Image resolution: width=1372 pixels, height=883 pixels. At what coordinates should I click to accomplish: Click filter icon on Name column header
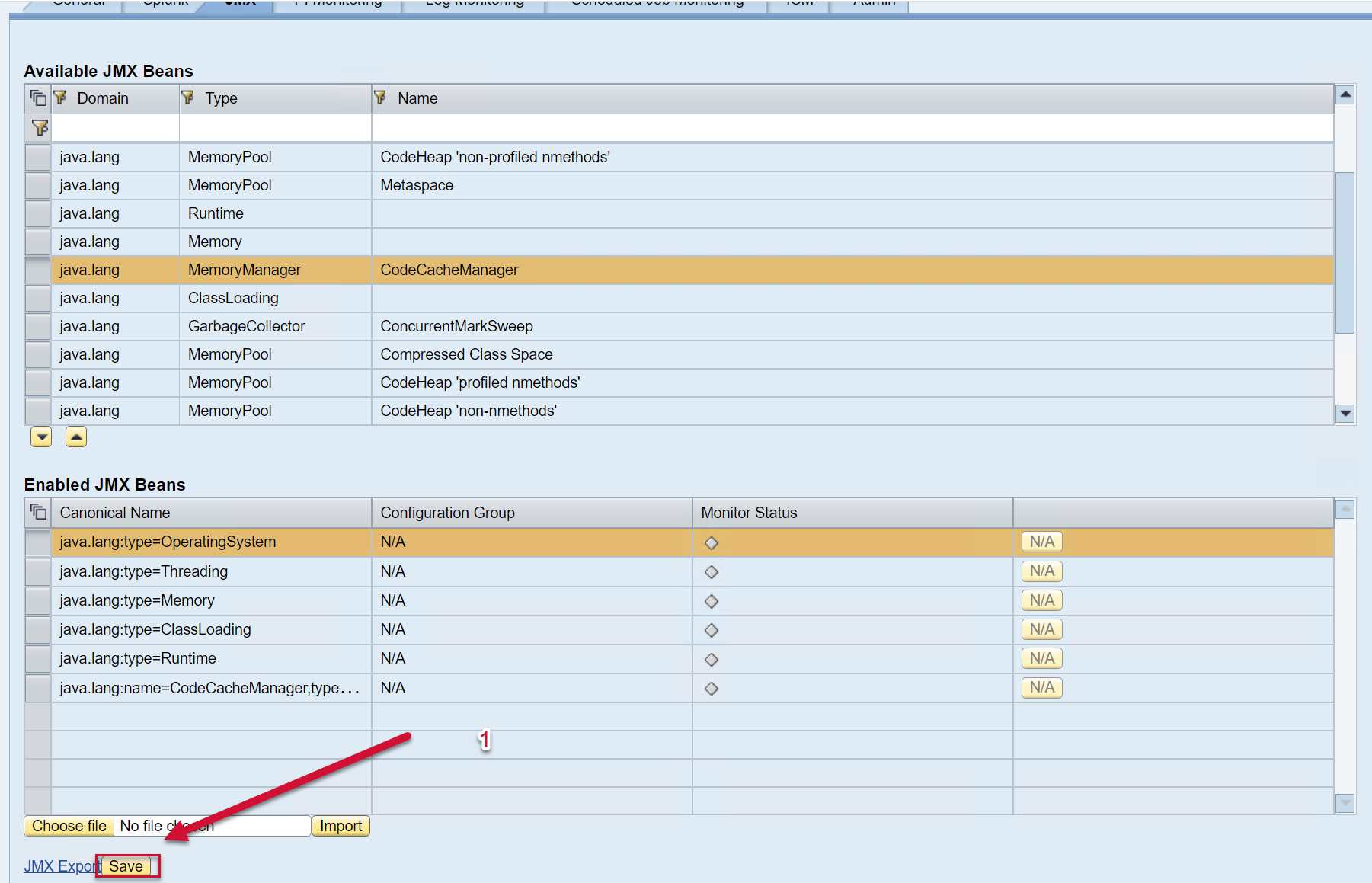[380, 98]
